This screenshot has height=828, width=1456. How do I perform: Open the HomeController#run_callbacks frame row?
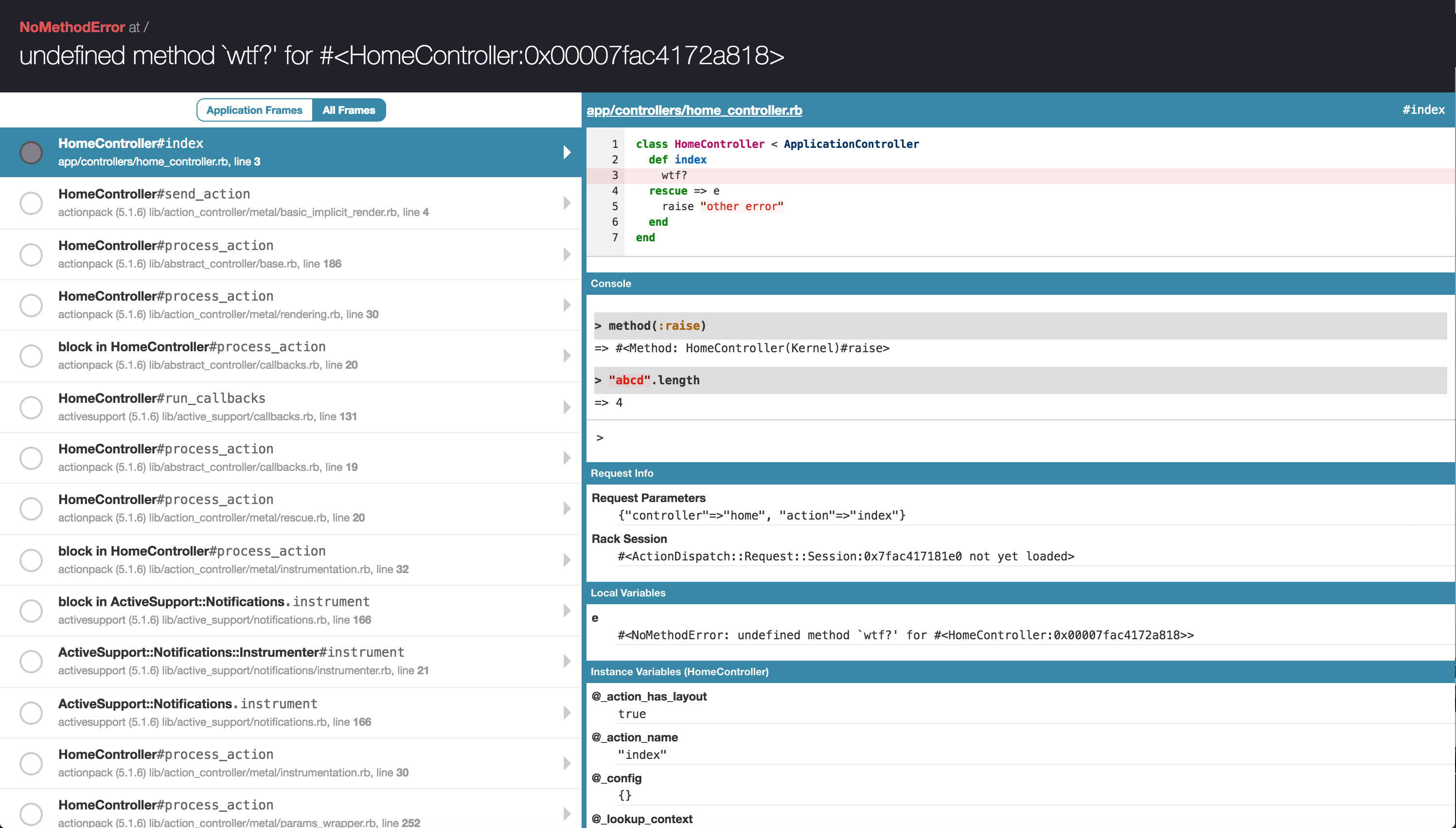290,407
